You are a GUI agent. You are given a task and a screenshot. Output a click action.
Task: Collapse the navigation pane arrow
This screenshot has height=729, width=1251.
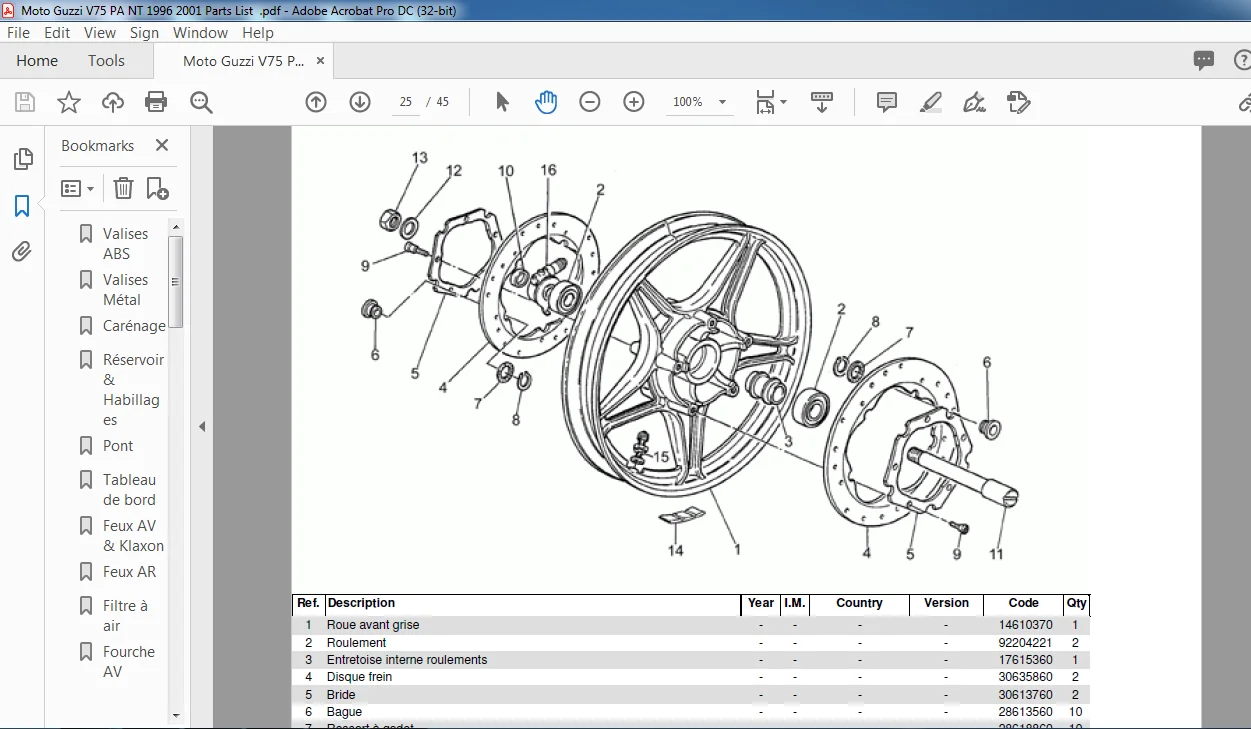202,426
